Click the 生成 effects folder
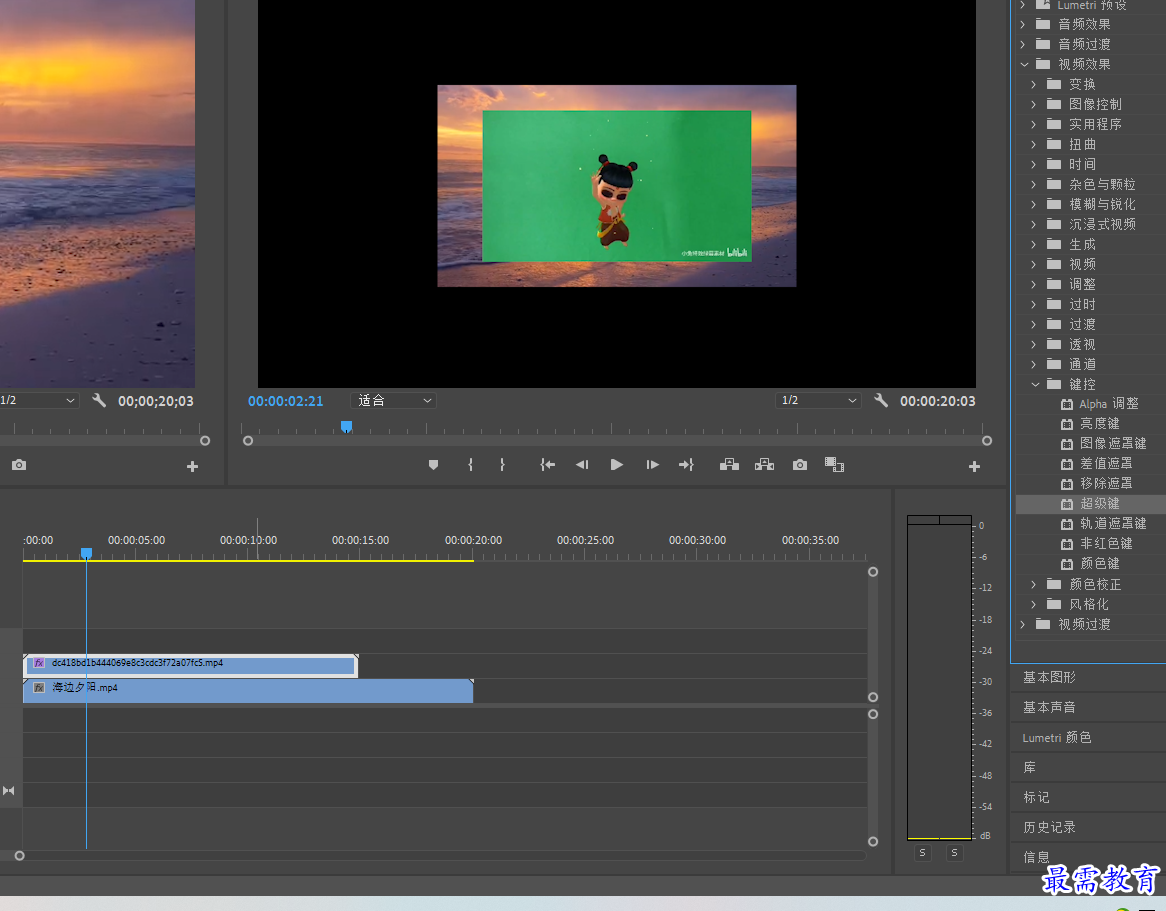Image resolution: width=1166 pixels, height=911 pixels. click(x=1082, y=245)
